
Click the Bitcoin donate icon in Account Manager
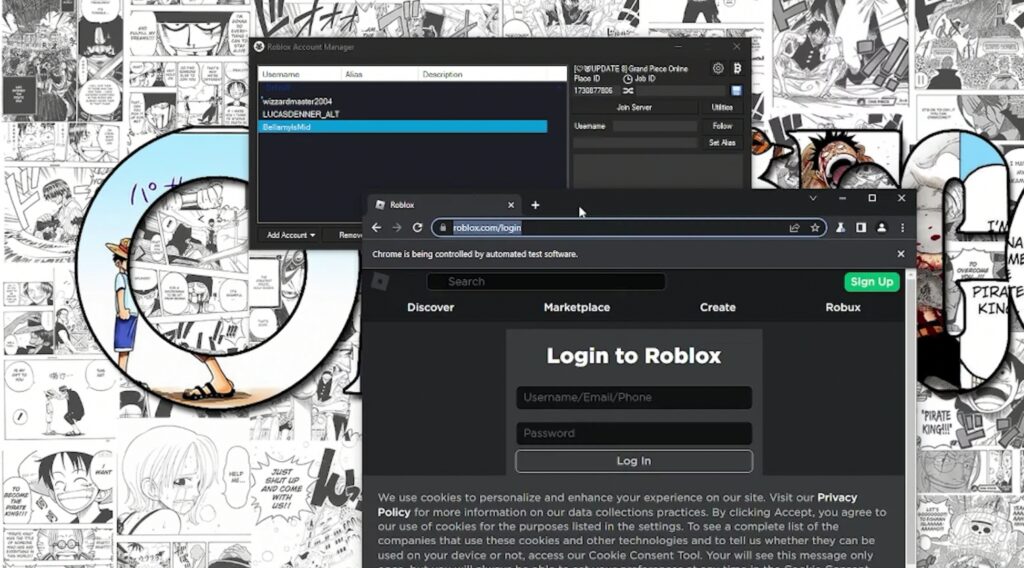(737, 69)
